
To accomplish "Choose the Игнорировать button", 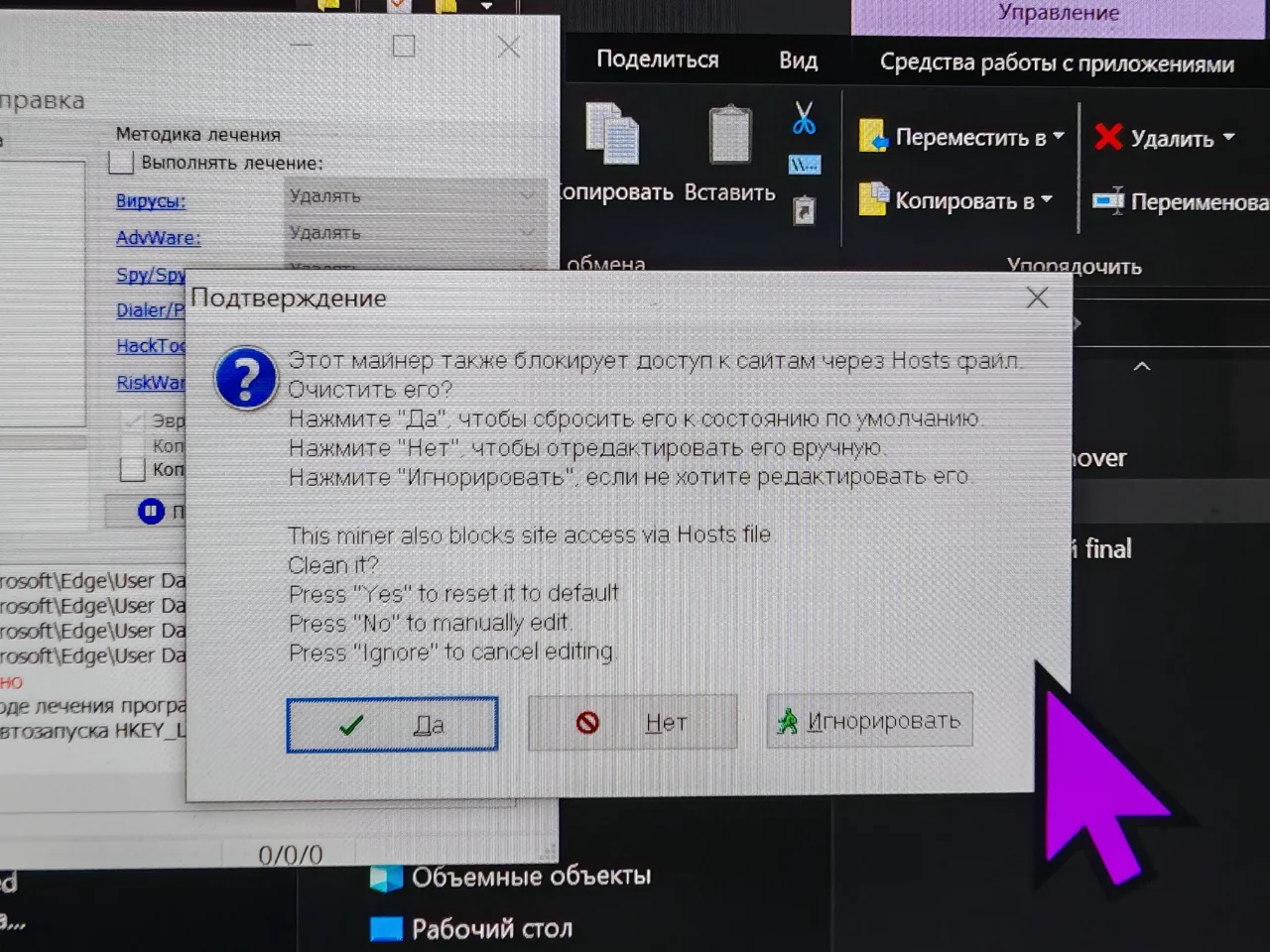I will [x=870, y=720].
